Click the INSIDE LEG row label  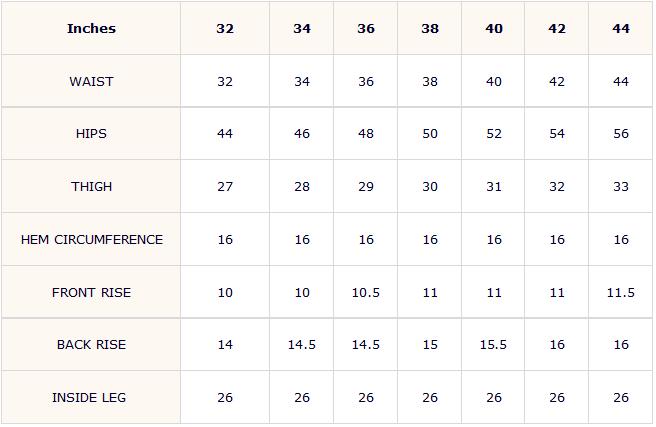coord(91,397)
